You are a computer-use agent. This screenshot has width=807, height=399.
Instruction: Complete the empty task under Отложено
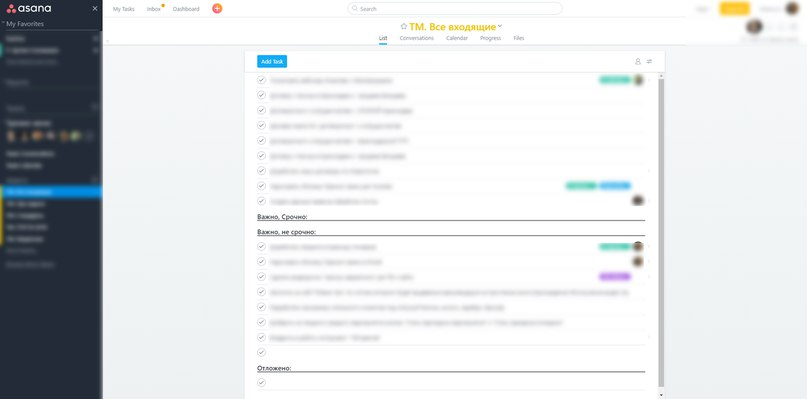261,383
